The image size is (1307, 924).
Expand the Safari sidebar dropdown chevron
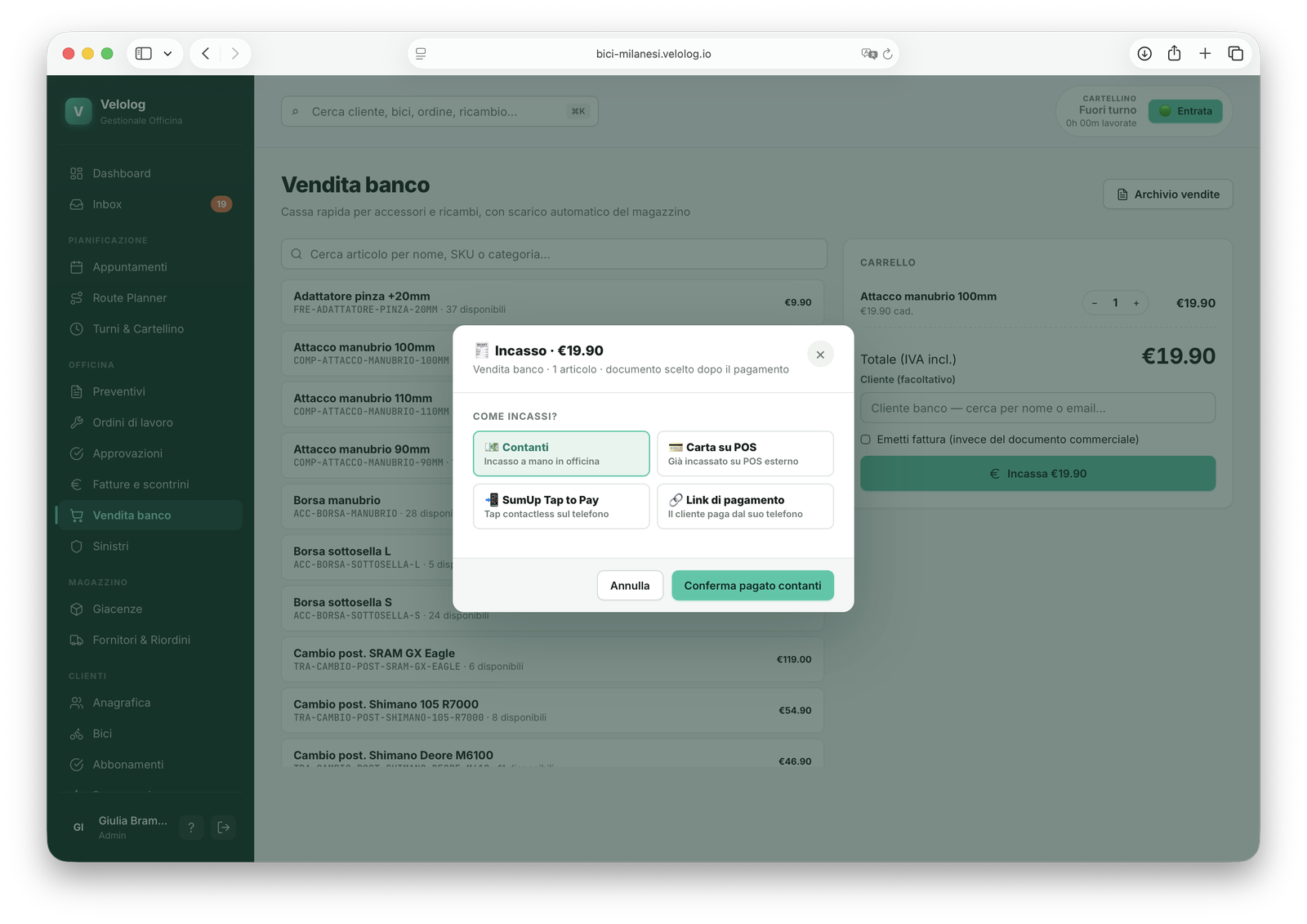tap(167, 54)
